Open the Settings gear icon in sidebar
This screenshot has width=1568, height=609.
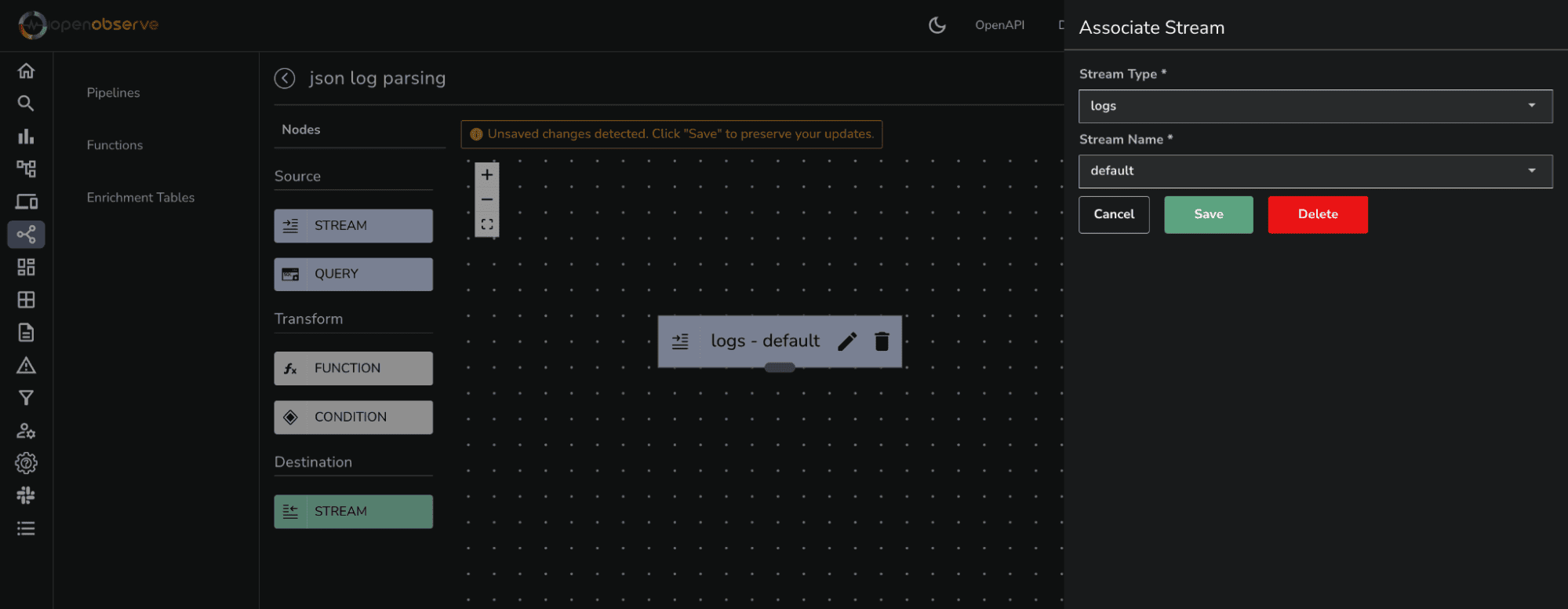pyautogui.click(x=26, y=463)
